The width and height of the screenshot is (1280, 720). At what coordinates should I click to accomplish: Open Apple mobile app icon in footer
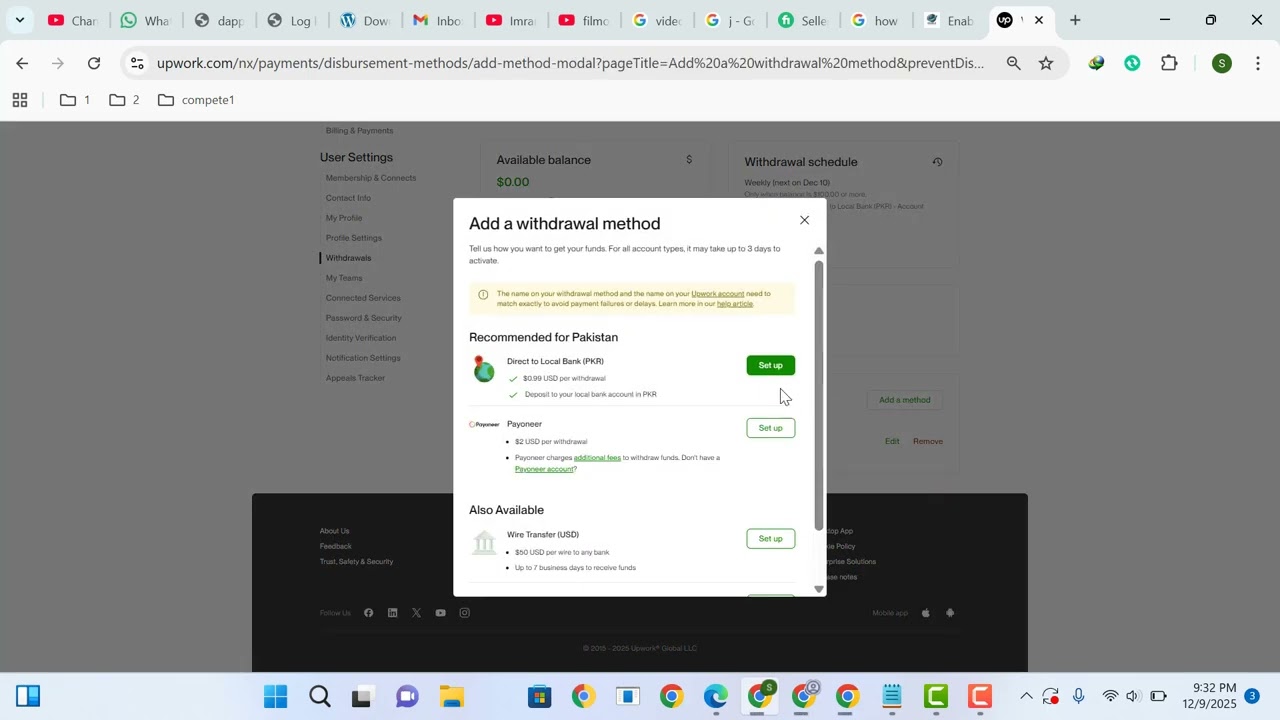[x=925, y=613]
